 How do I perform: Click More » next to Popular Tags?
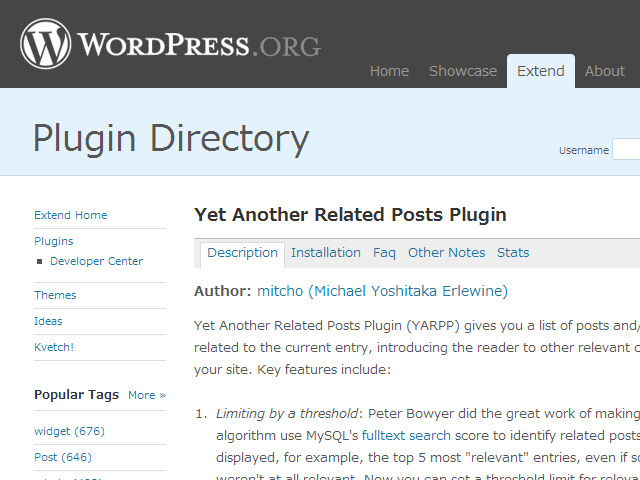pos(147,395)
